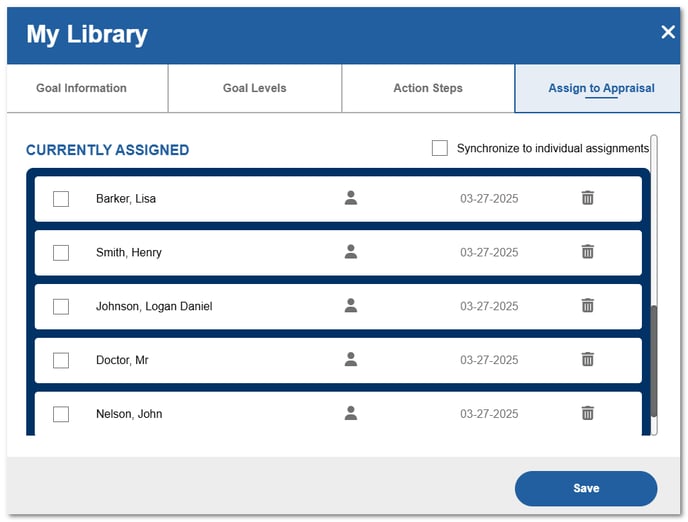Click the My Library title

click(x=87, y=34)
